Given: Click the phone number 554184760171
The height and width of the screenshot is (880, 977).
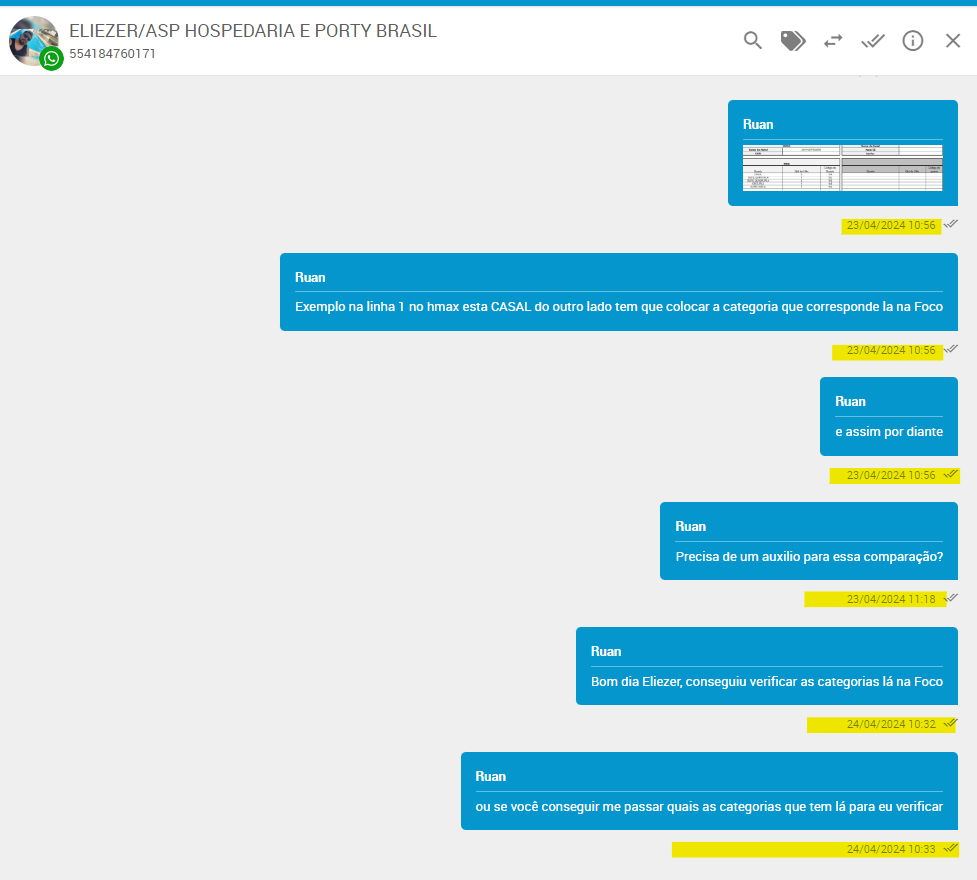Looking at the screenshot, I should pyautogui.click(x=112, y=54).
